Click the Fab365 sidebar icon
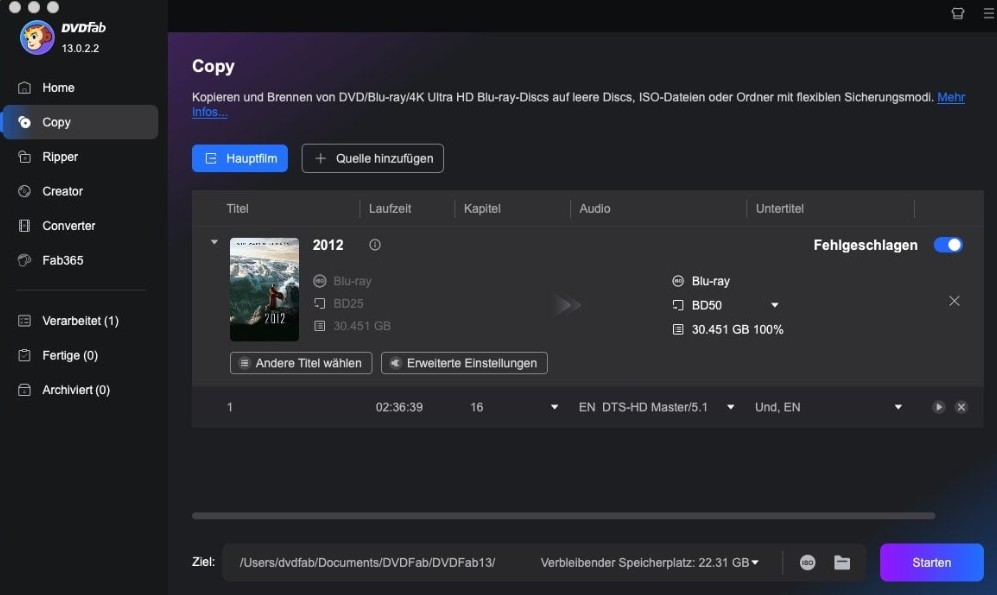 [24, 260]
